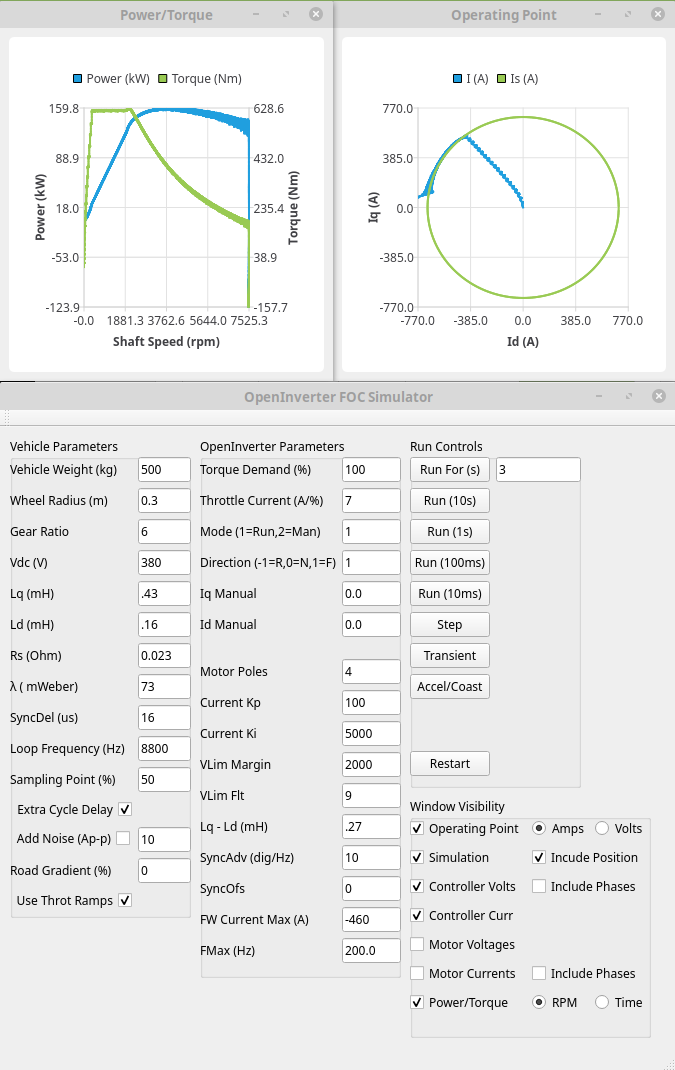The image size is (675, 1070).
Task: Click the SyncAdv (dig/Hz) field
Action: (371, 857)
